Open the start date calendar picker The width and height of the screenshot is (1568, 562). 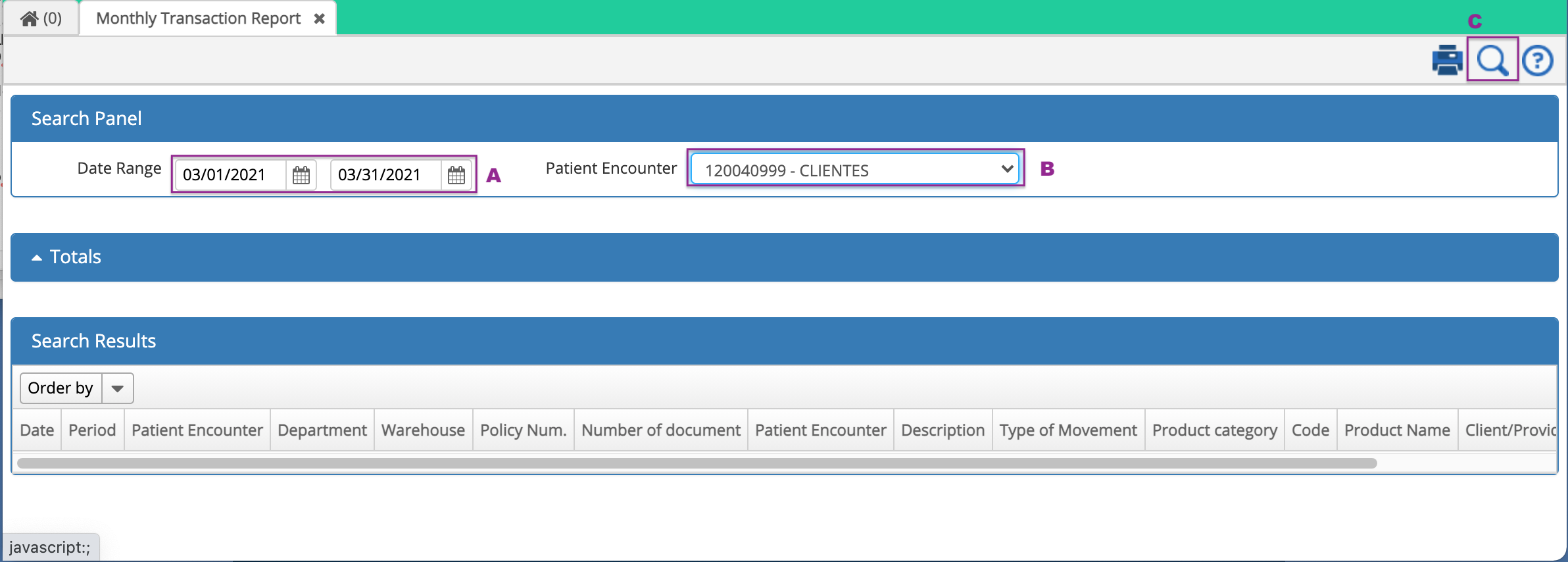tap(301, 175)
